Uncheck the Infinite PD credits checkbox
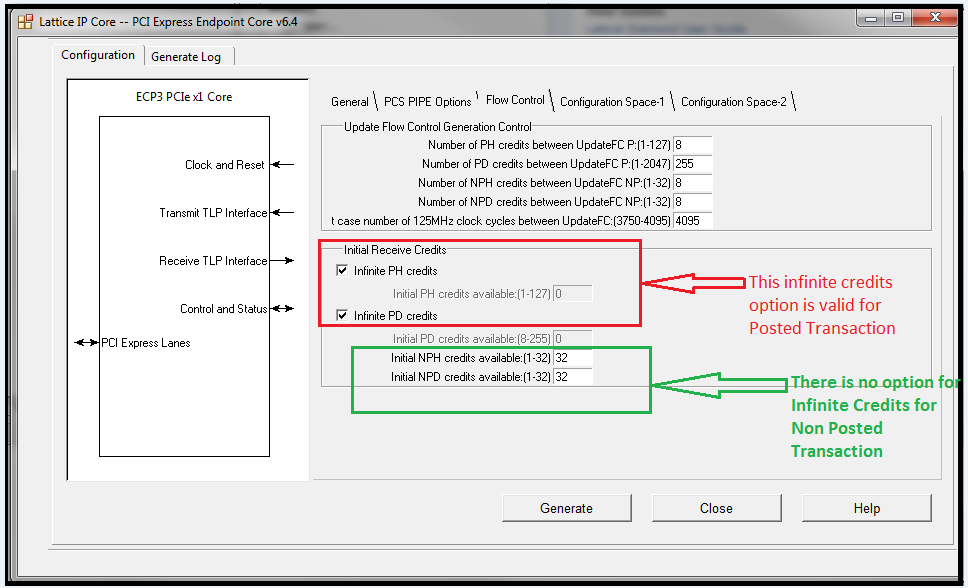Image resolution: width=968 pixels, height=588 pixels. click(342, 316)
